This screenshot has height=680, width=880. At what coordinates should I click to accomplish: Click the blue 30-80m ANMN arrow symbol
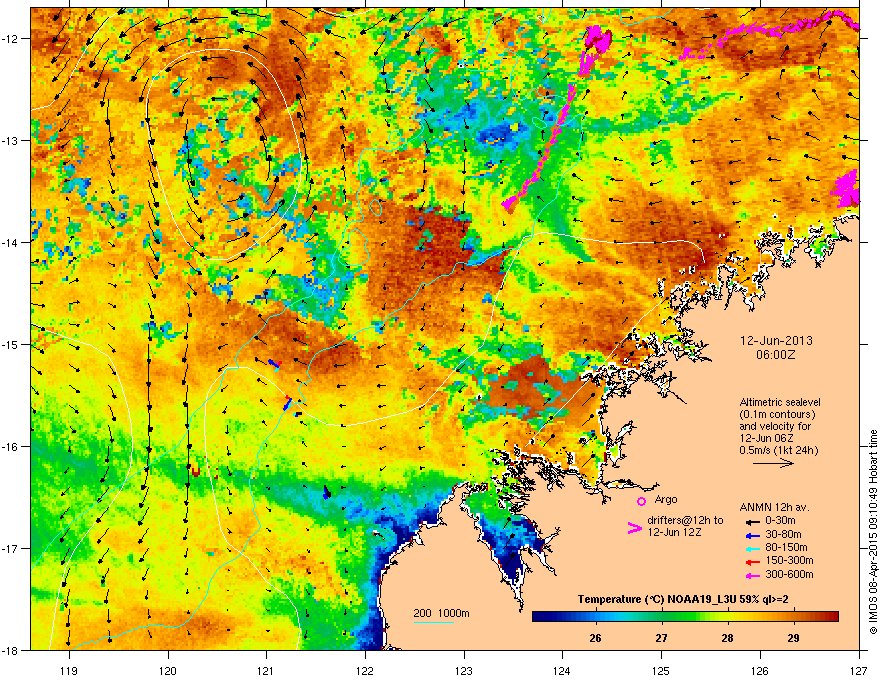[752, 535]
